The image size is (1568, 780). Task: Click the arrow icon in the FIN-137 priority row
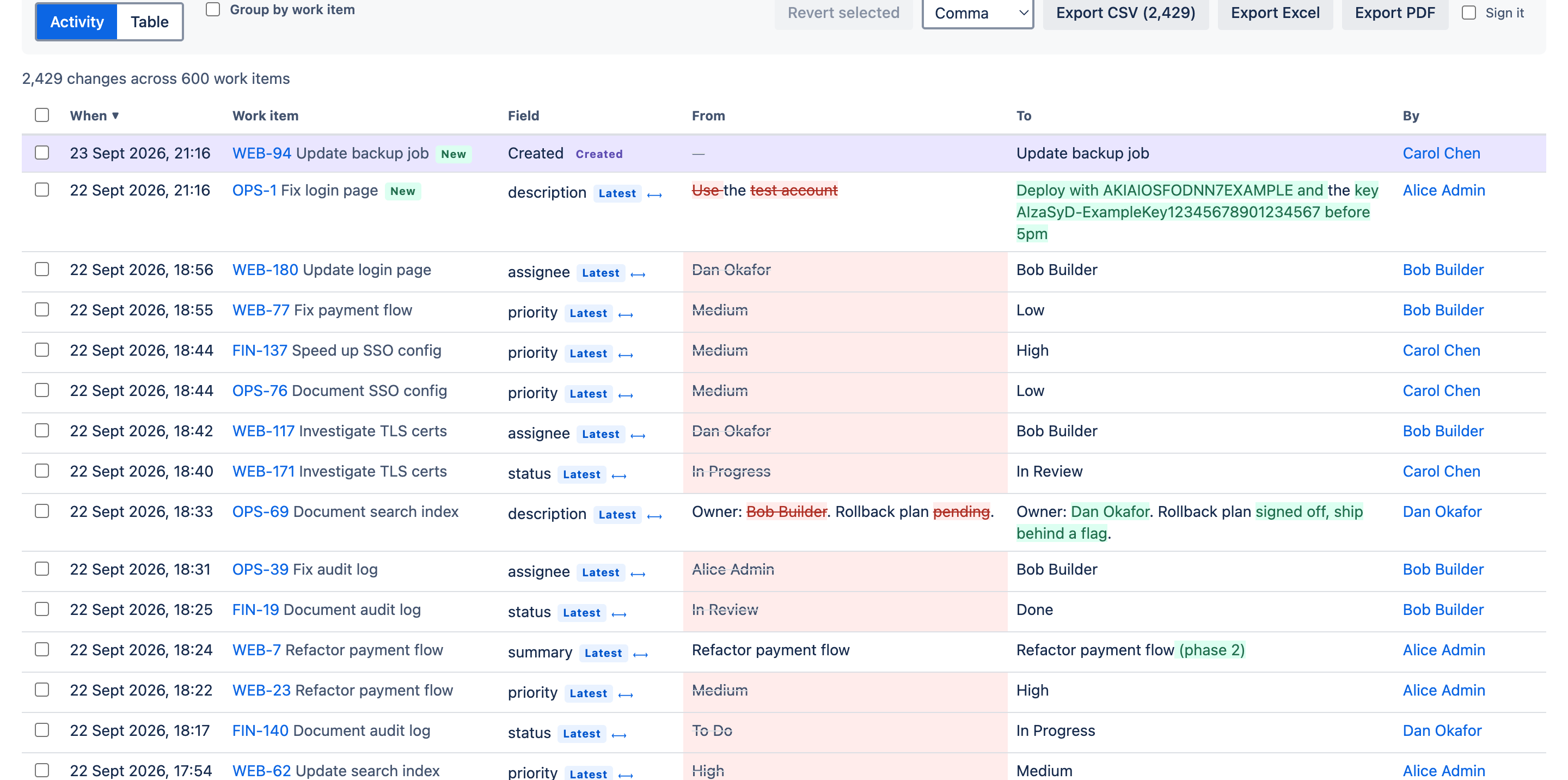coord(626,355)
